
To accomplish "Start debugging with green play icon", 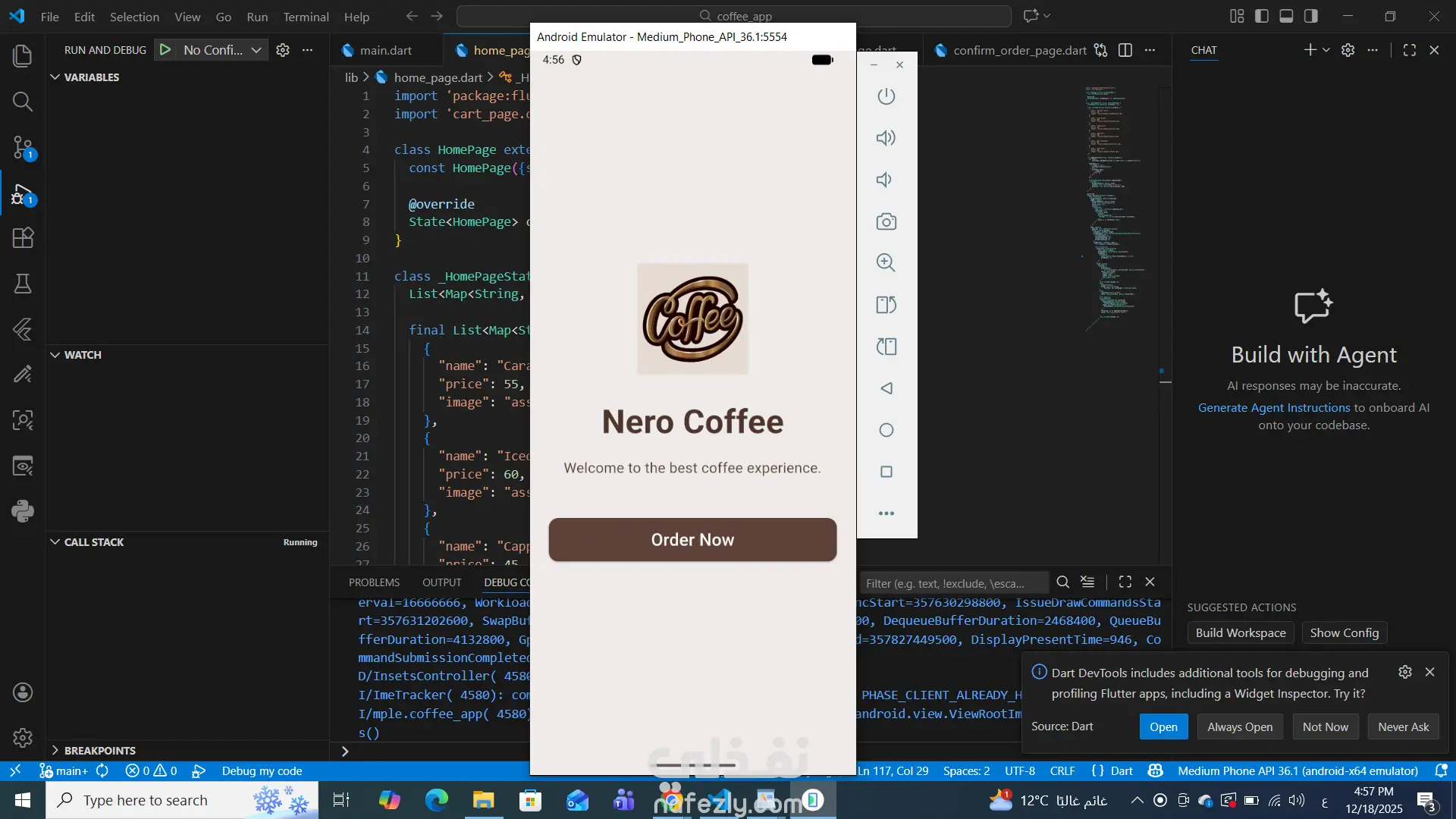I will coord(165,50).
